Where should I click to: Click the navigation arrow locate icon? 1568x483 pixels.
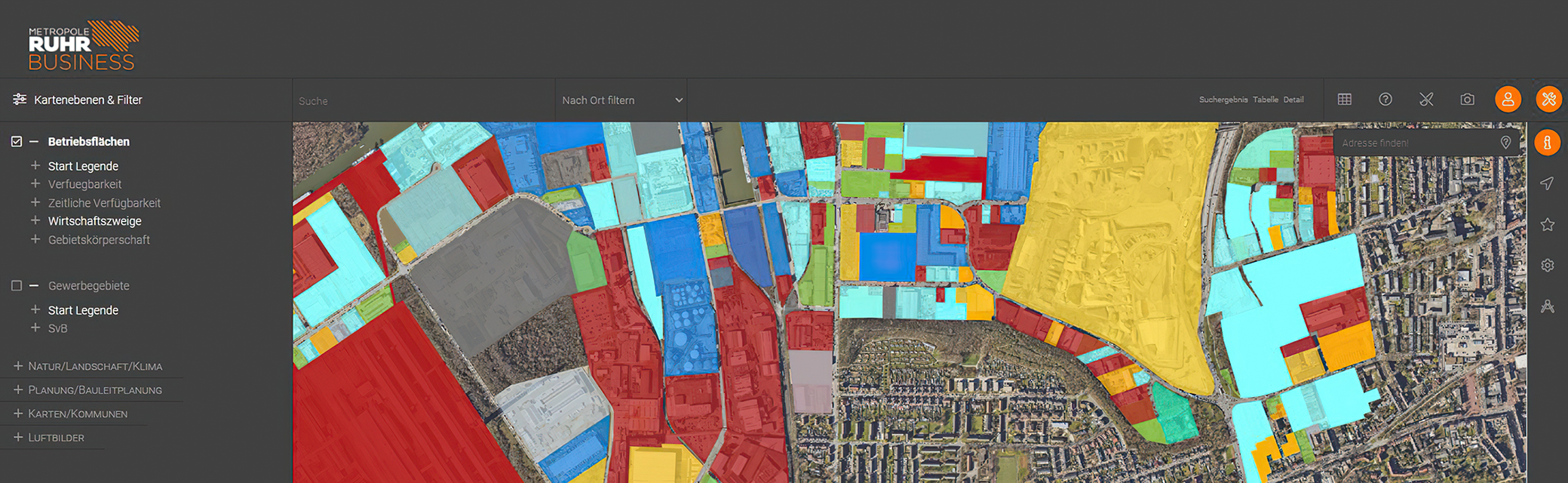coord(1547,183)
